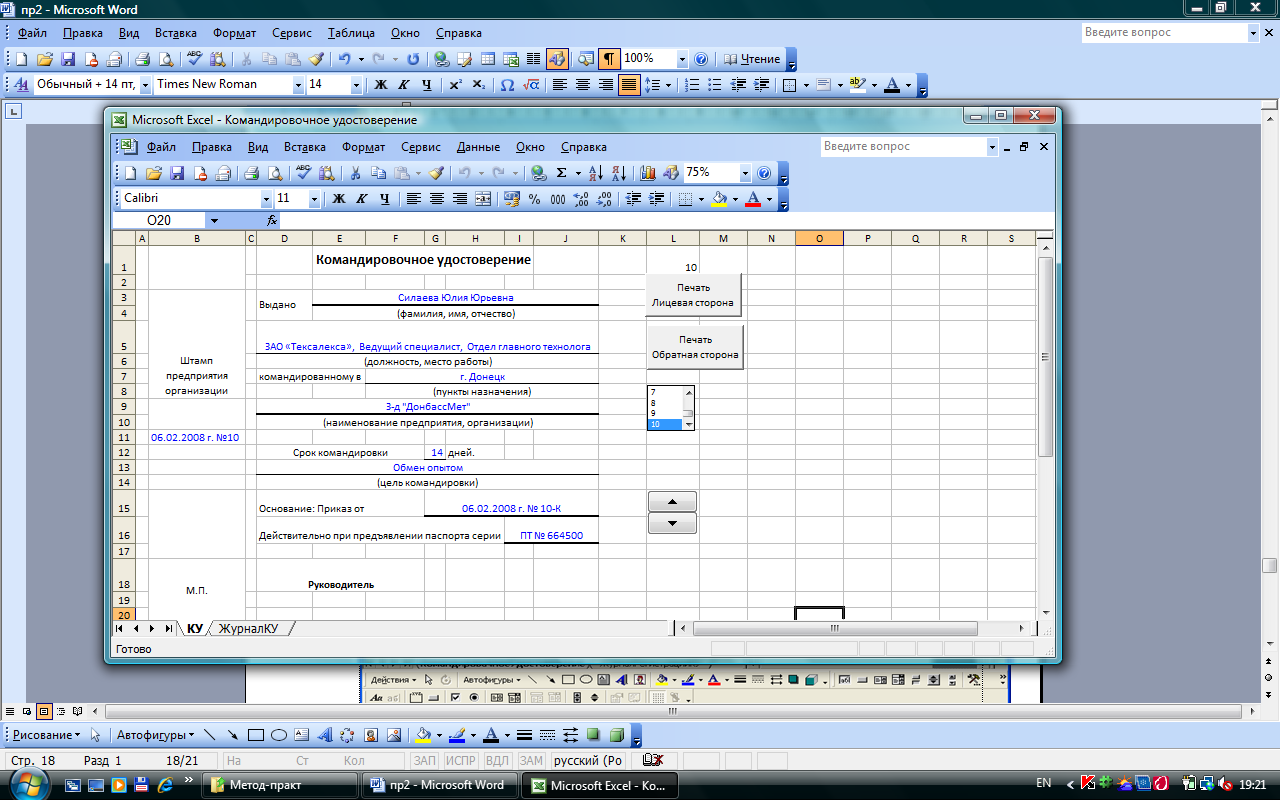The image size is (1280, 800).
Task: Open Excel's Вставка menu
Action: [305, 147]
